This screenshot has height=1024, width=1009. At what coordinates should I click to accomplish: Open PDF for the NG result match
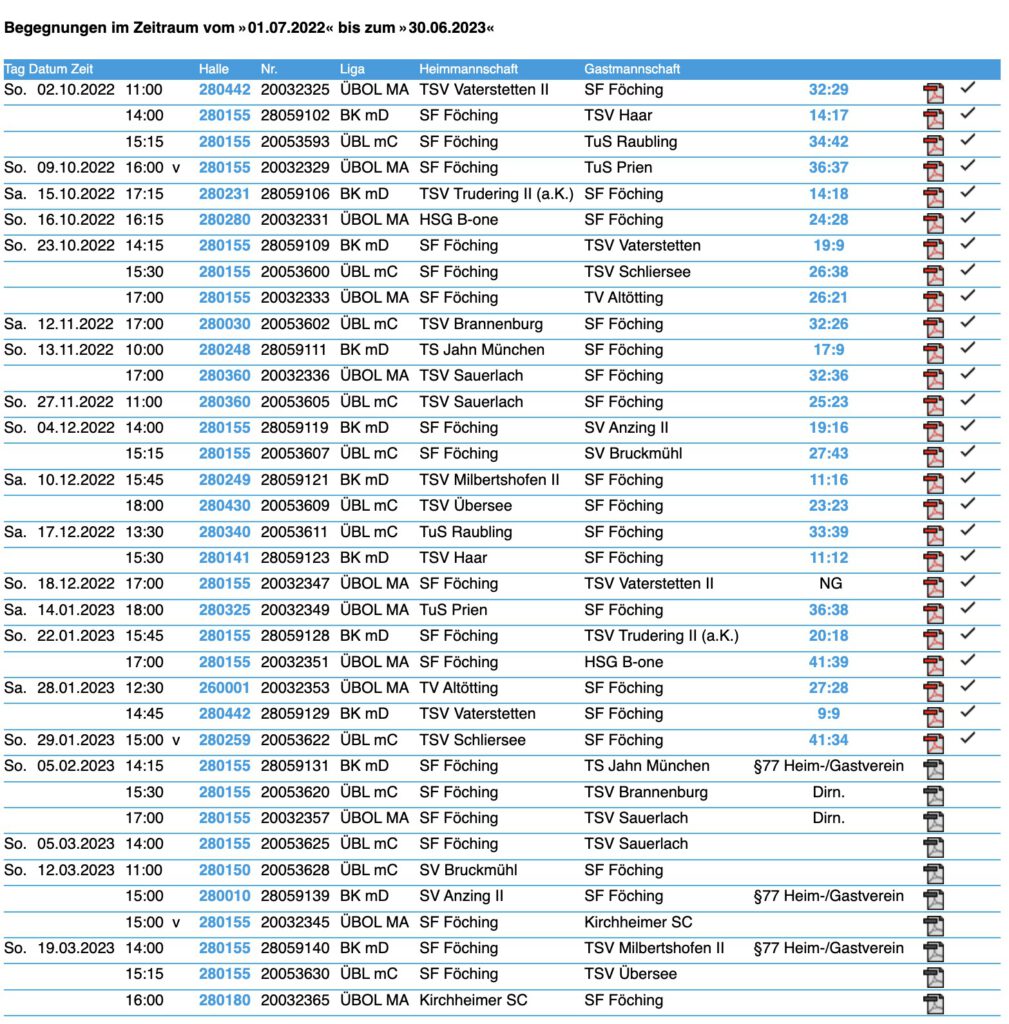click(933, 585)
